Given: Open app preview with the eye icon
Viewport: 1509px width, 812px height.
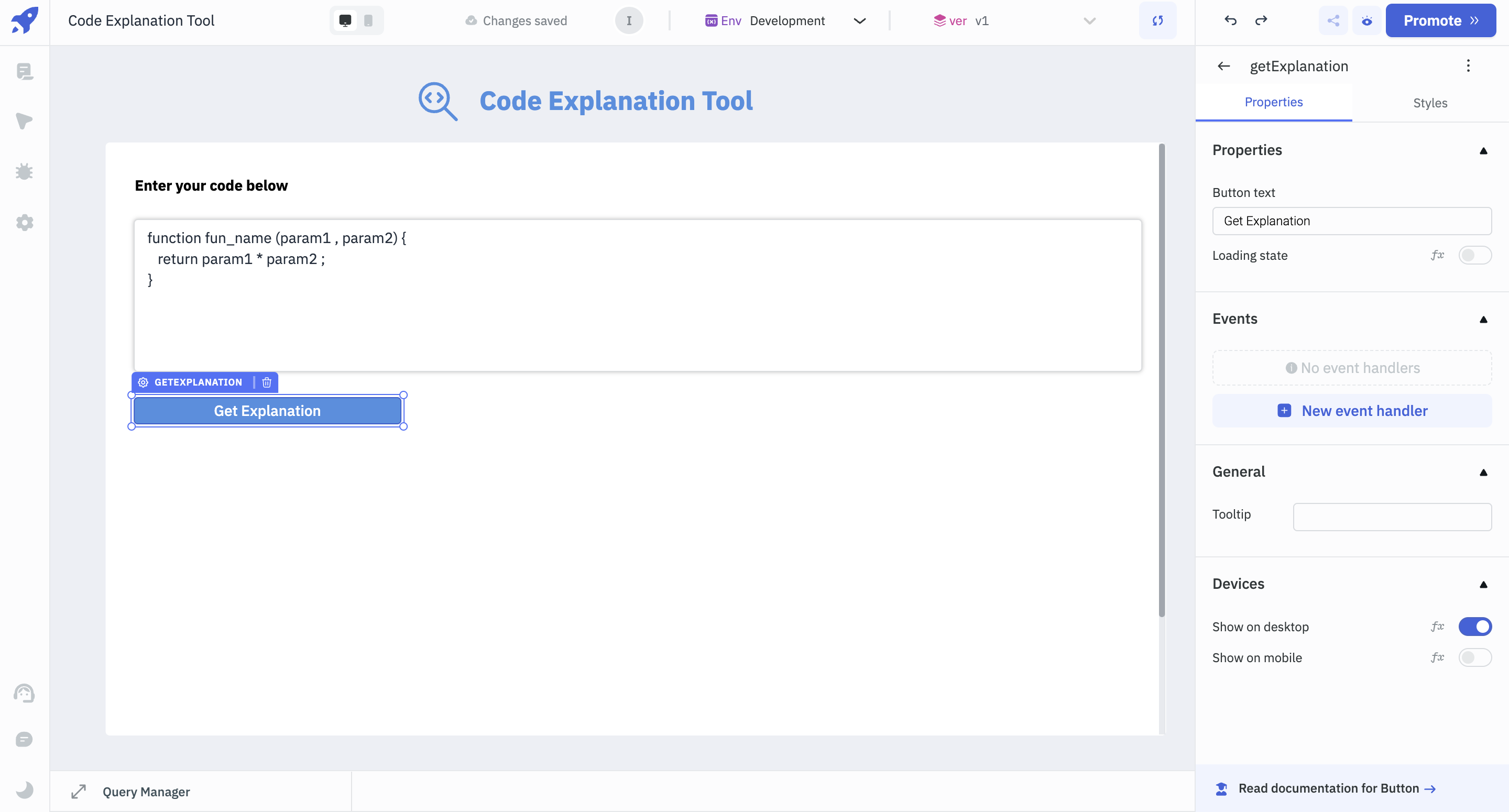Looking at the screenshot, I should coord(1366,20).
